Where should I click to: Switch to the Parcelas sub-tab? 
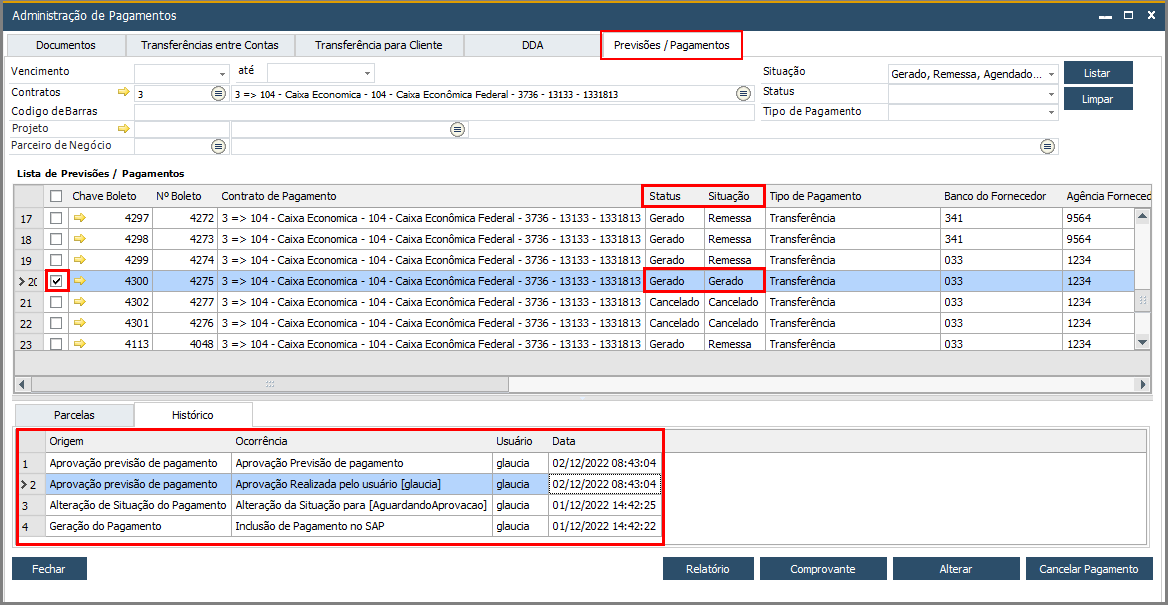pyautogui.click(x=74, y=414)
